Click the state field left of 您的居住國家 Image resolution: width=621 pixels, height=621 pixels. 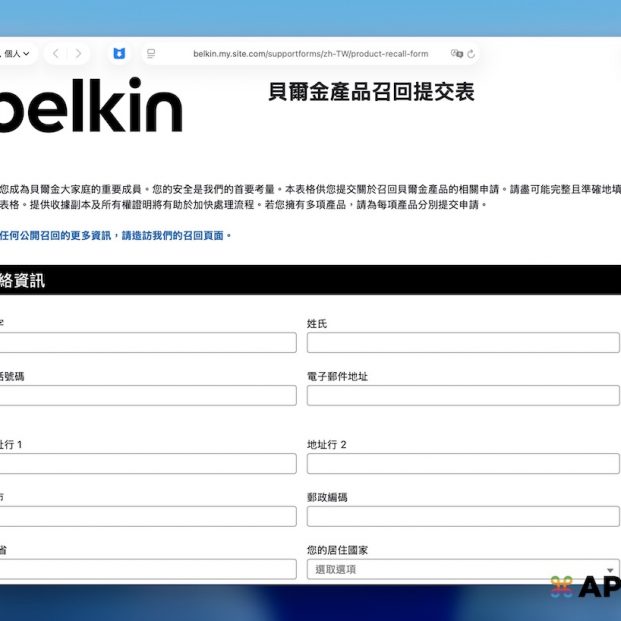[x=148, y=569]
